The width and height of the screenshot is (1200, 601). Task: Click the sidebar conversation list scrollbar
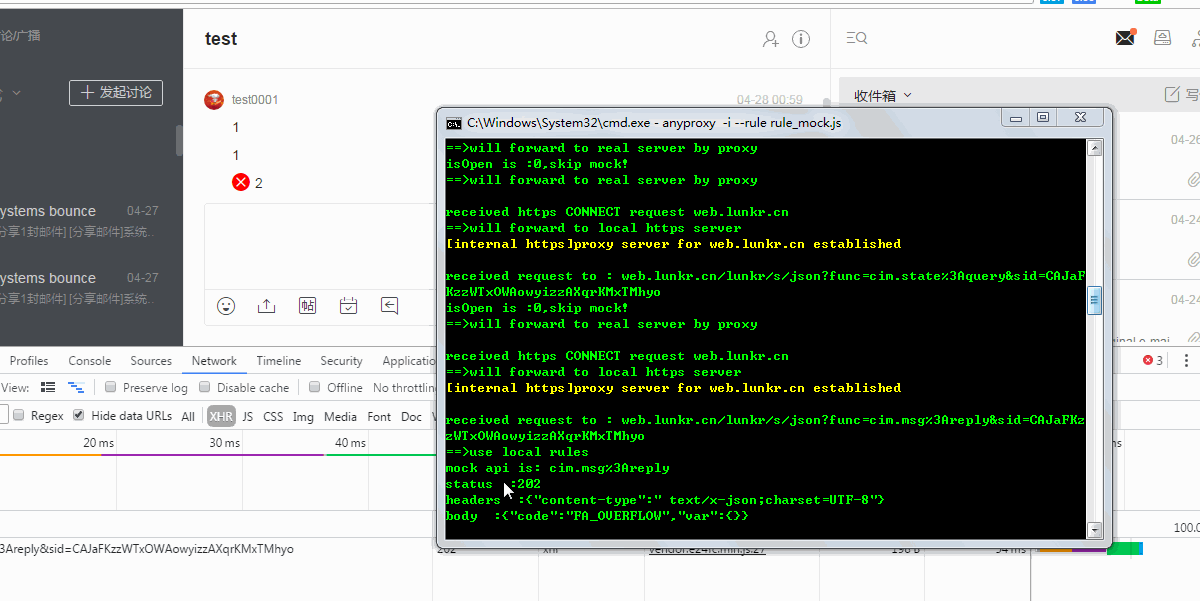[x=180, y=140]
